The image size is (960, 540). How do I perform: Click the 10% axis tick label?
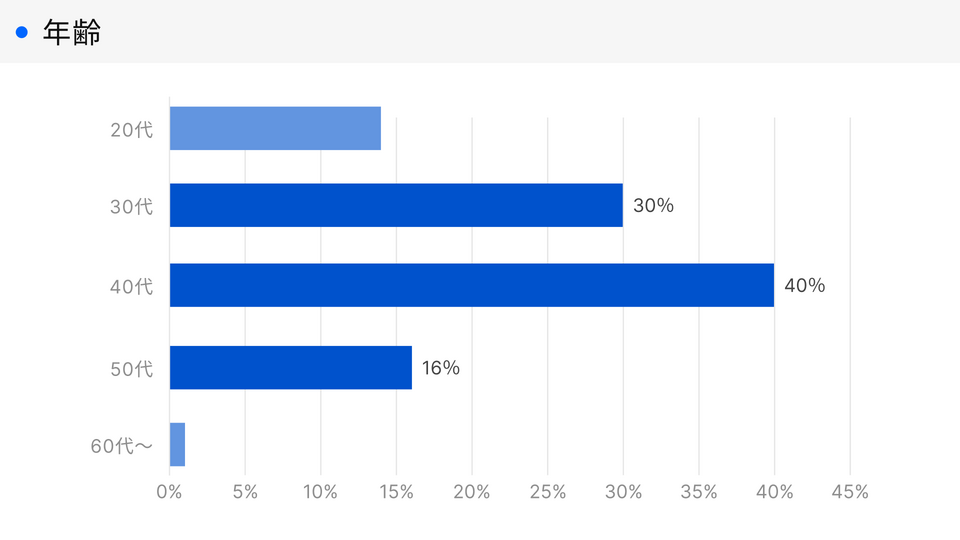[x=320, y=492]
